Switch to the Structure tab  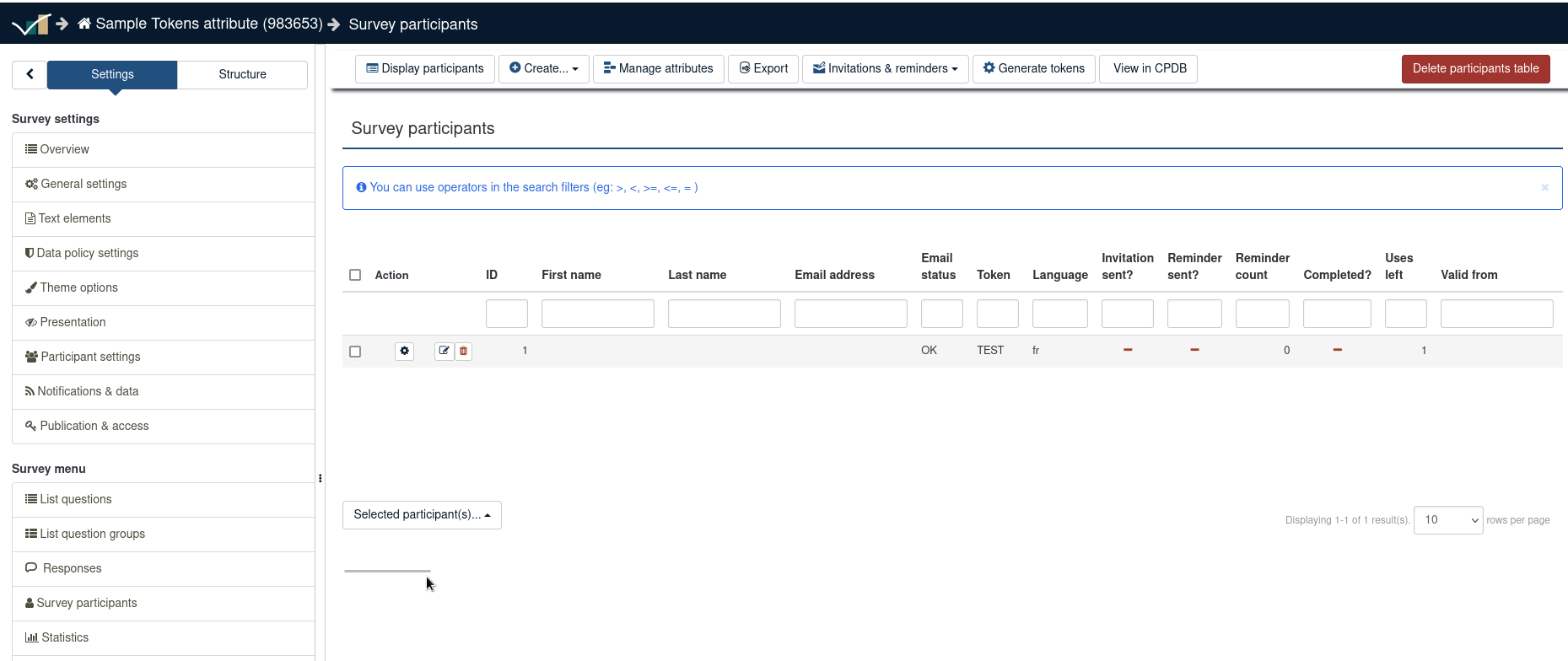[x=242, y=74]
